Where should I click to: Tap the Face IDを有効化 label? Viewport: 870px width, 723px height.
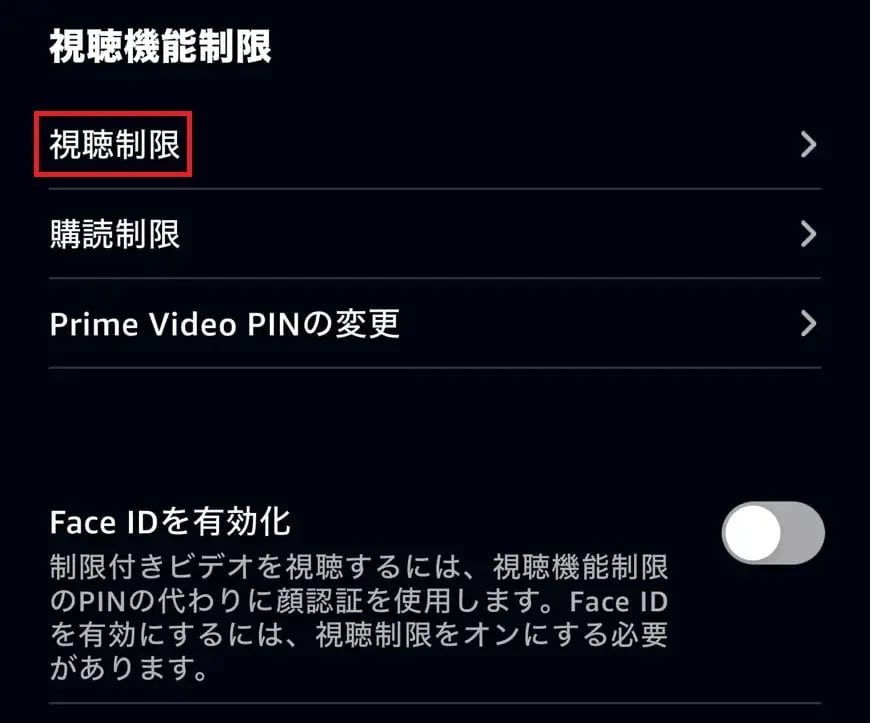tap(170, 522)
